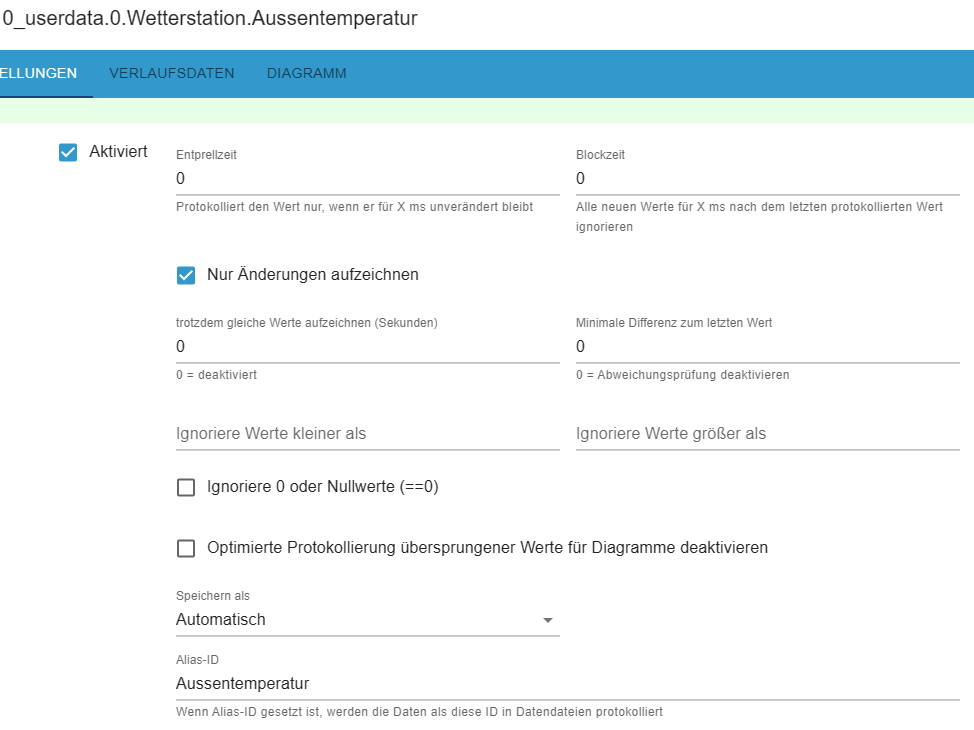Click the object title 0_userdata.0.Wetterstation.Aussentemperatur
The image size is (974, 730).
tap(210, 19)
